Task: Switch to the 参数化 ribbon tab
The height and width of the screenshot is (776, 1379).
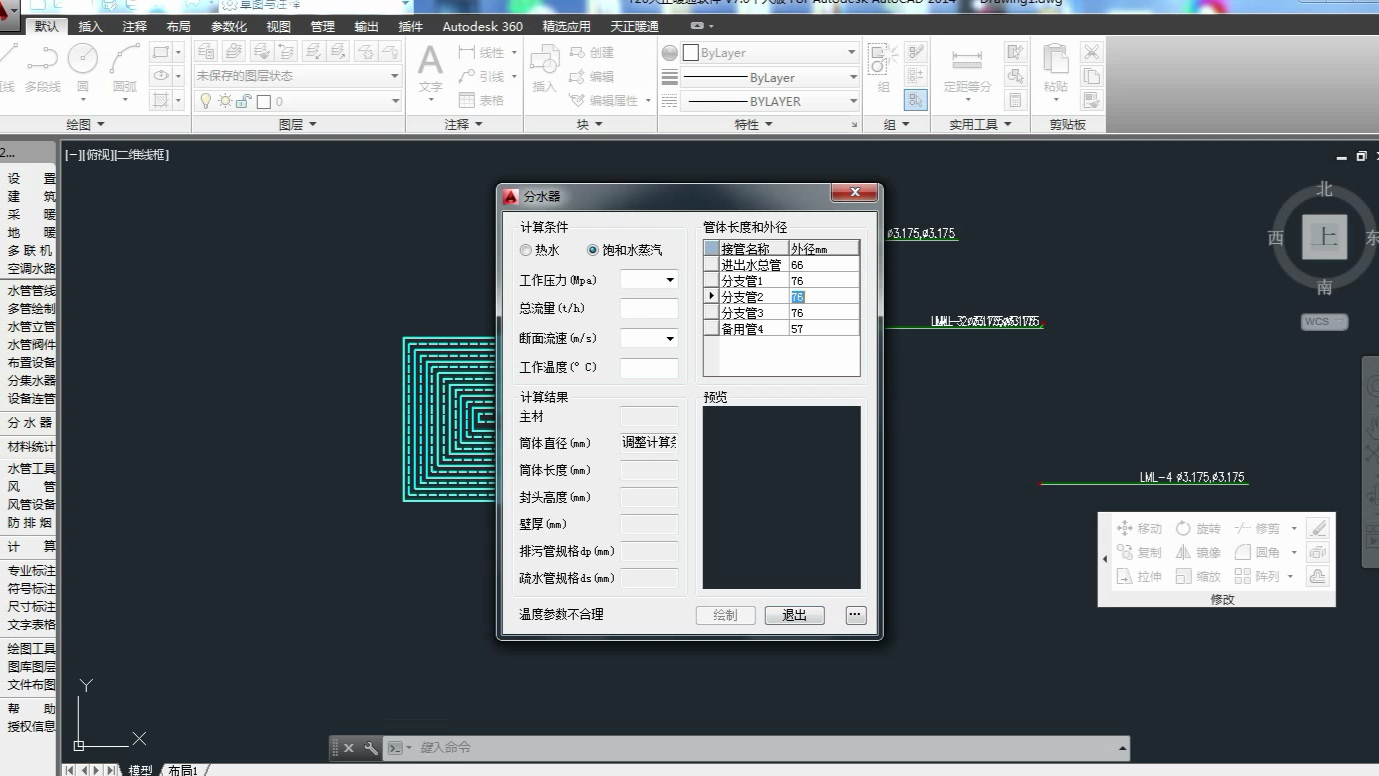Action: 228,26
